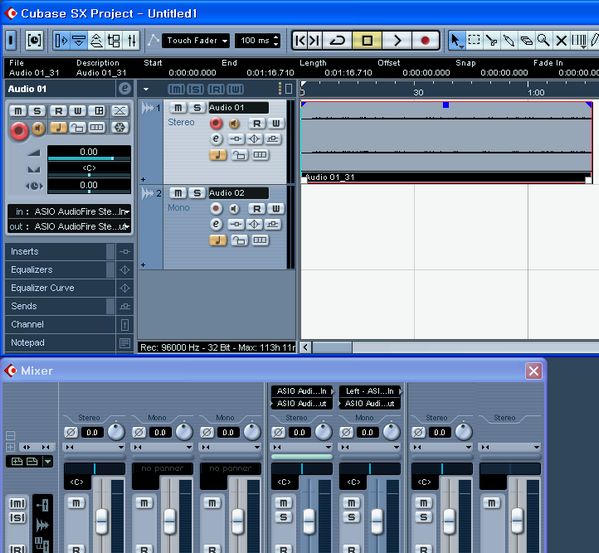Start recording from the transport toolbar
599x553 pixels.
[425, 40]
